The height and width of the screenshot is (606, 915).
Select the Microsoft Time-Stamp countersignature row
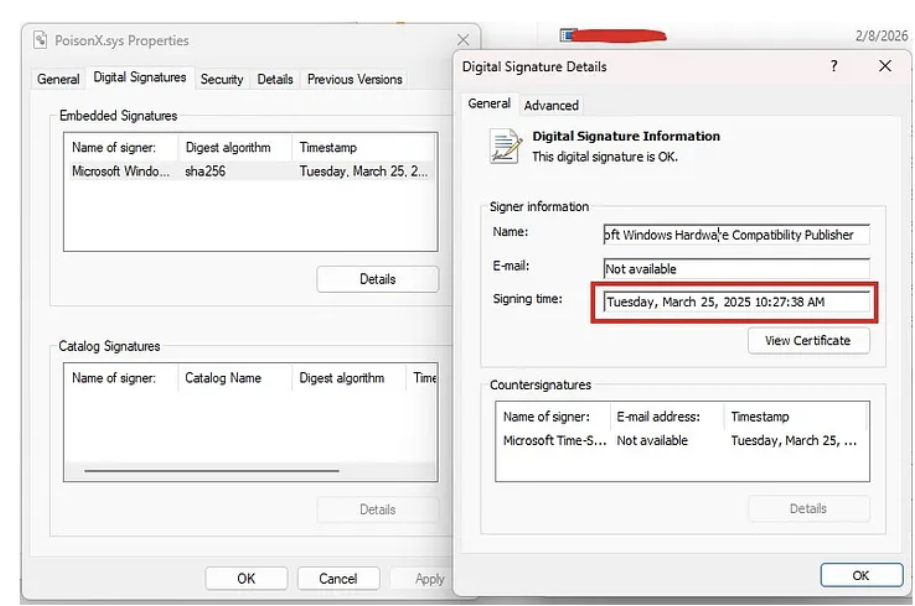coord(680,440)
